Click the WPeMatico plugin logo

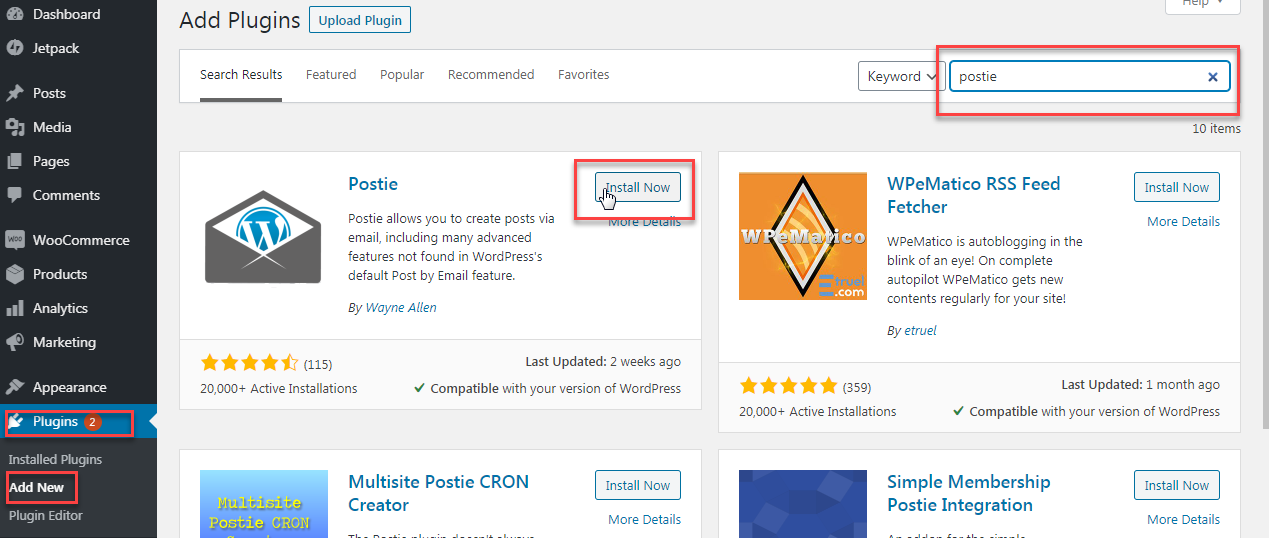point(802,236)
